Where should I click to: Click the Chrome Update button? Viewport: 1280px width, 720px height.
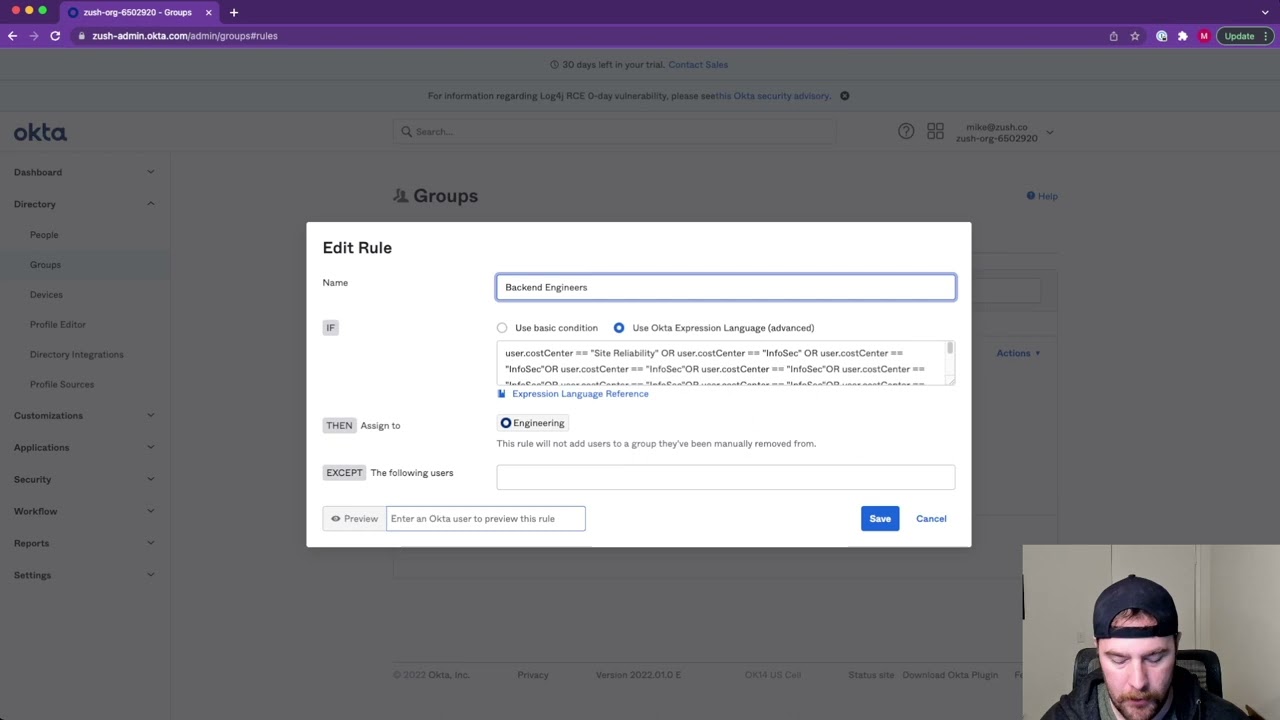point(1239,36)
